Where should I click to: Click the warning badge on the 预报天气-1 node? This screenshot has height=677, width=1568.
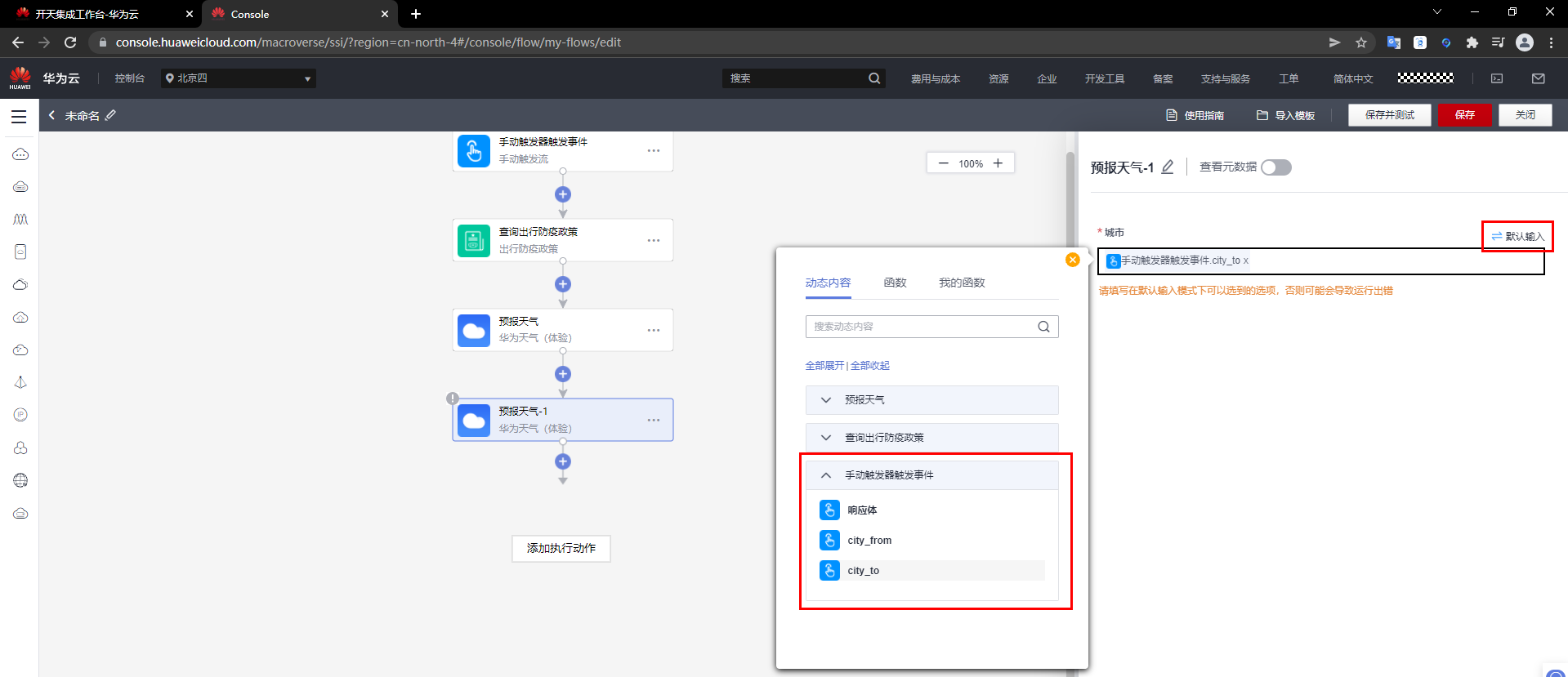[x=452, y=399]
